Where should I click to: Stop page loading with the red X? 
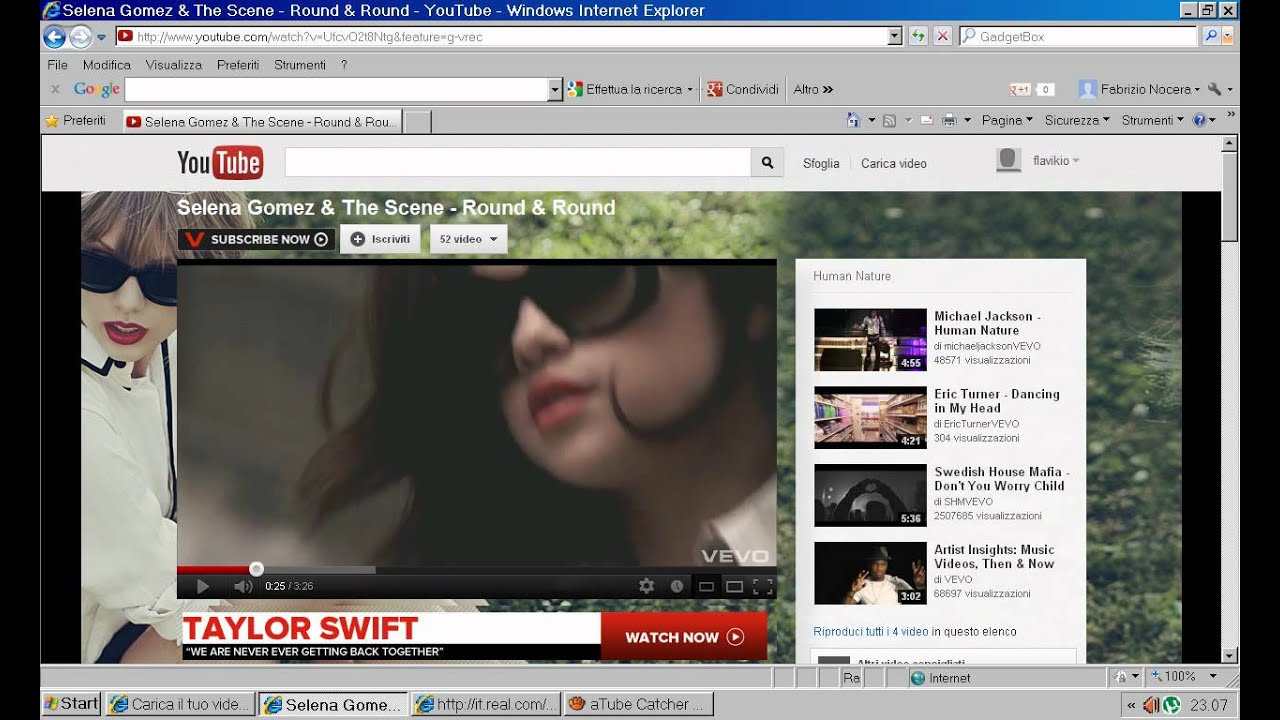(x=942, y=36)
